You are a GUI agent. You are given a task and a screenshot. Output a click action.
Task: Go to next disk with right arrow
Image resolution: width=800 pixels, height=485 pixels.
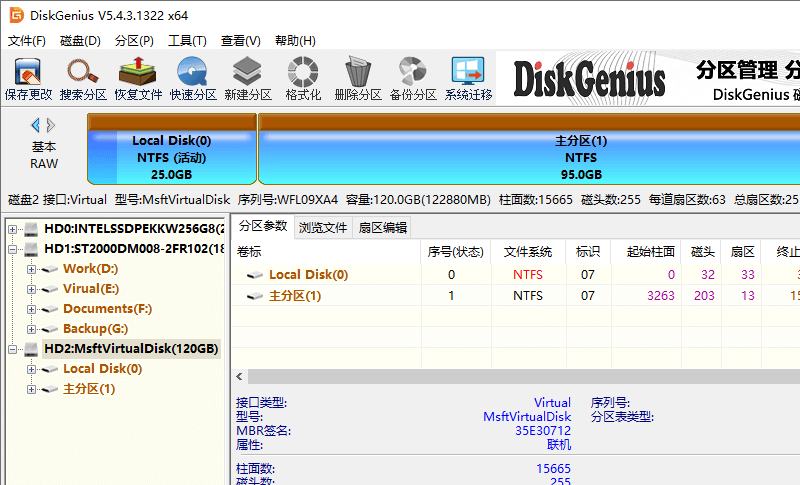pyautogui.click(x=51, y=125)
